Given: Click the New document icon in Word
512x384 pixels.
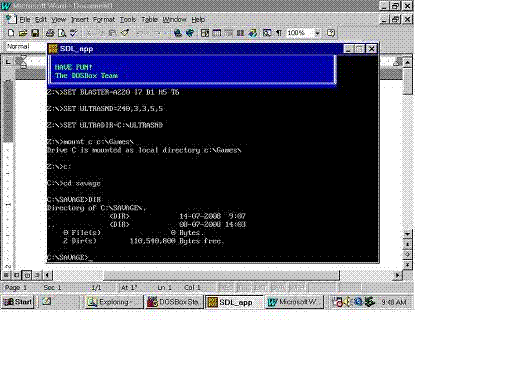Looking at the screenshot, I should (11, 33).
